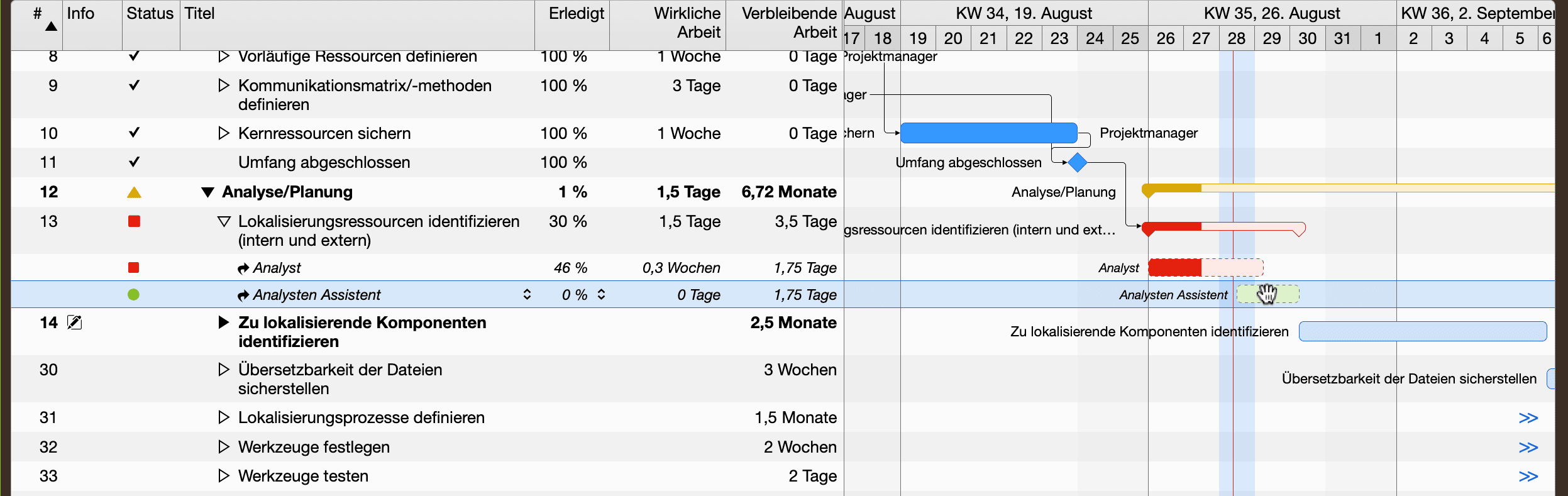Click the green status dot of "Analysten Assistent"
This screenshot has height=496, width=1568.
tap(133, 294)
